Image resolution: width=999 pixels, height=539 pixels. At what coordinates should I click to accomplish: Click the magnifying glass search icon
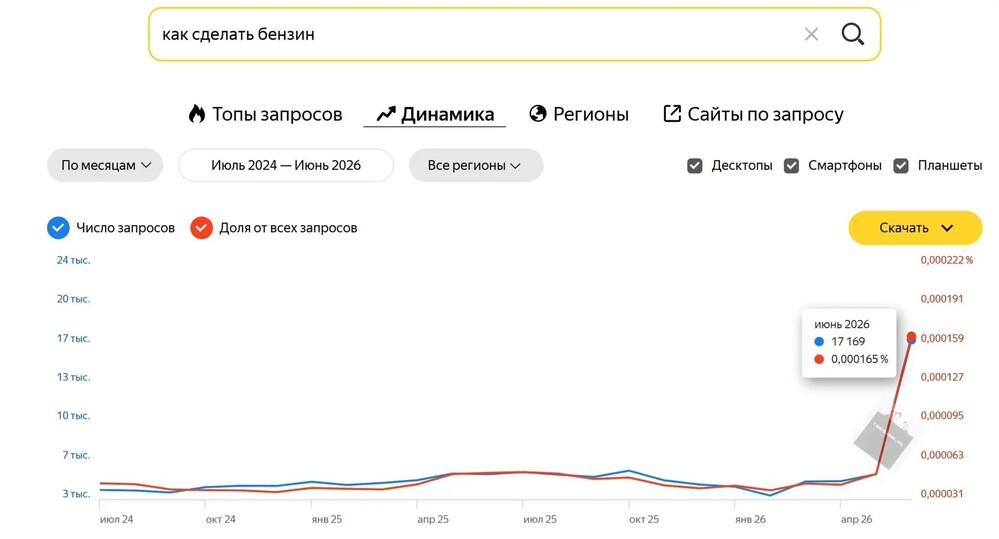(x=852, y=34)
